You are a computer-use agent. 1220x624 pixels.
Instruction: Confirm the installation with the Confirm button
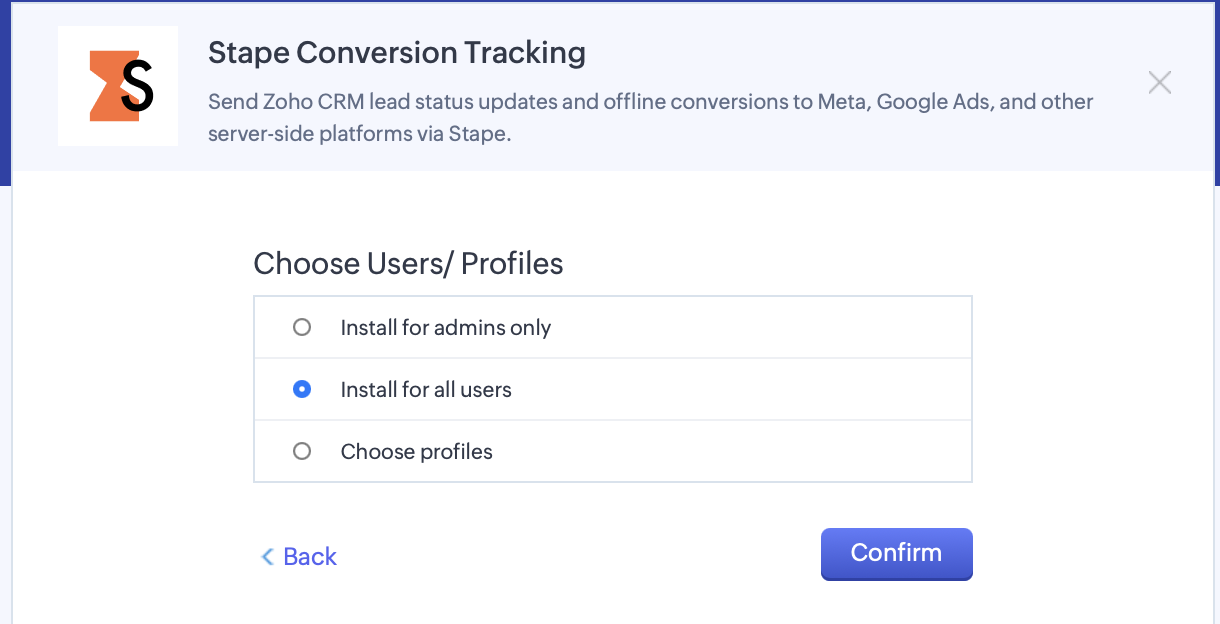click(897, 554)
